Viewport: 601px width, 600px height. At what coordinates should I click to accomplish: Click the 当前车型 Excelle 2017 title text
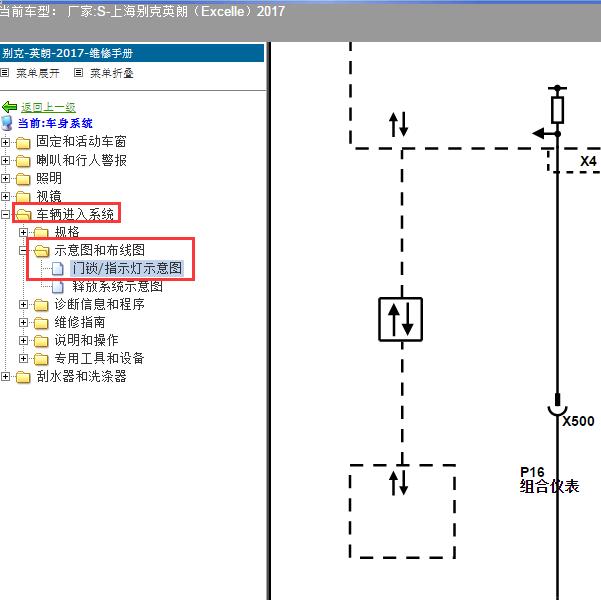(142, 12)
